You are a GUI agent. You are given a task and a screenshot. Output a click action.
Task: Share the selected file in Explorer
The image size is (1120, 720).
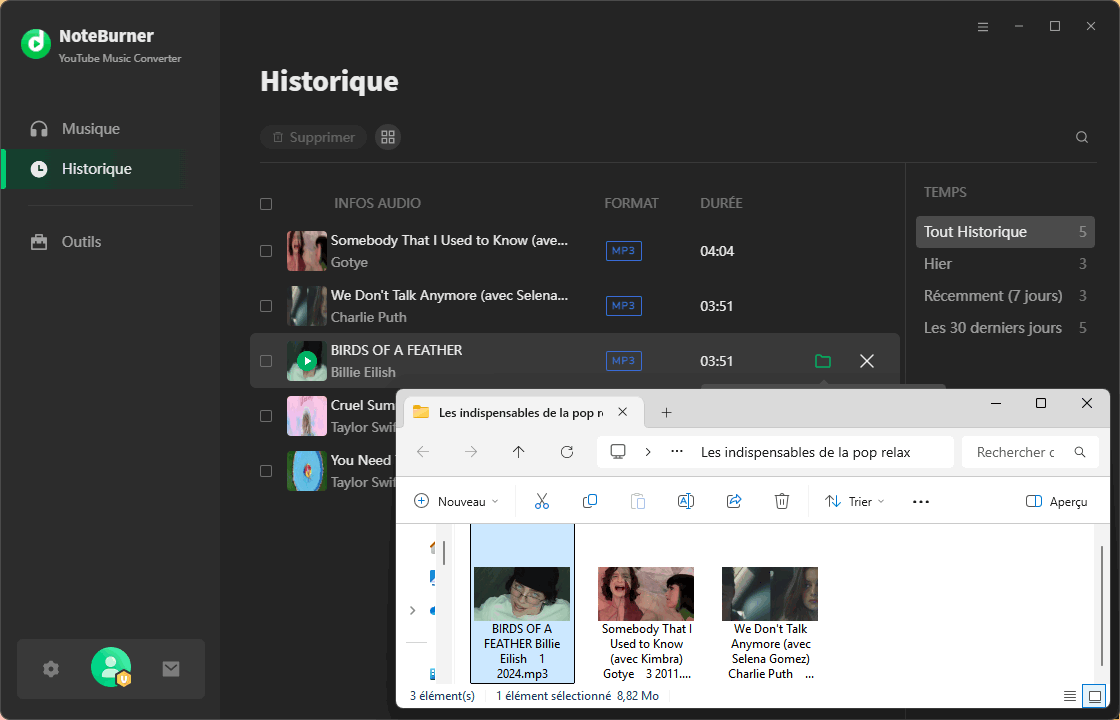coord(734,501)
